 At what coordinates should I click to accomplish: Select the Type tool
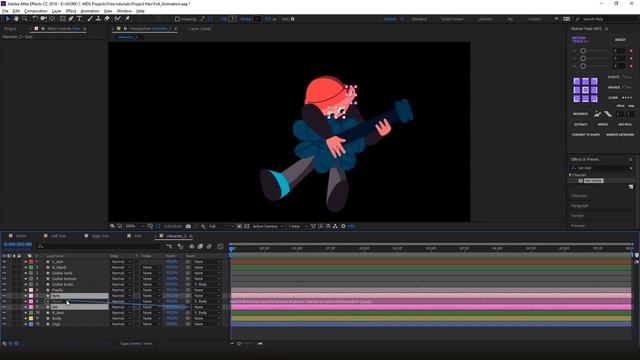80,19
